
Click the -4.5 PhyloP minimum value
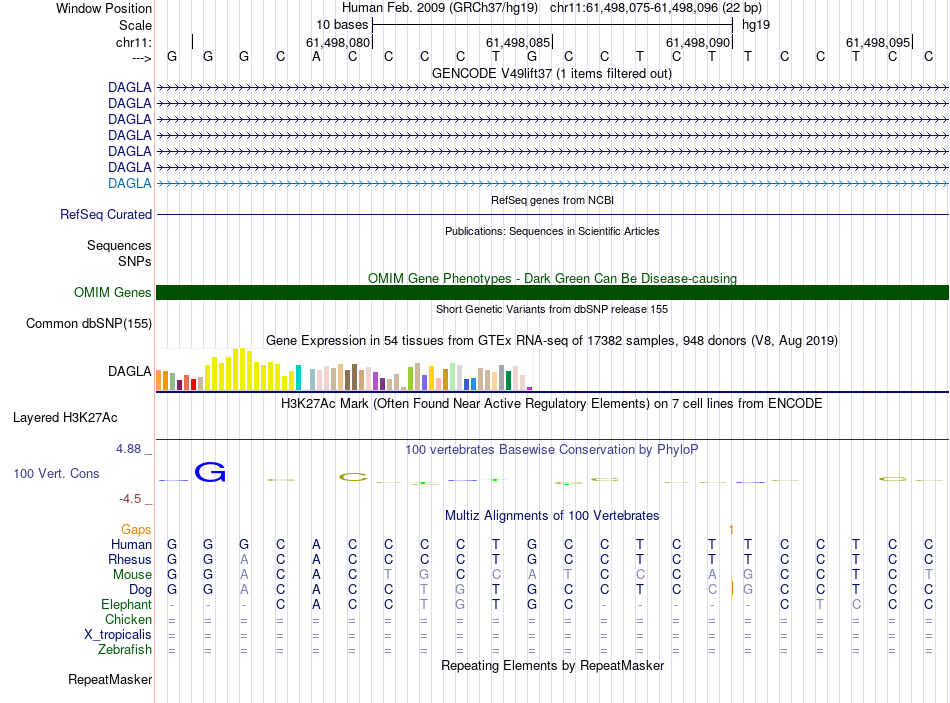130,499
